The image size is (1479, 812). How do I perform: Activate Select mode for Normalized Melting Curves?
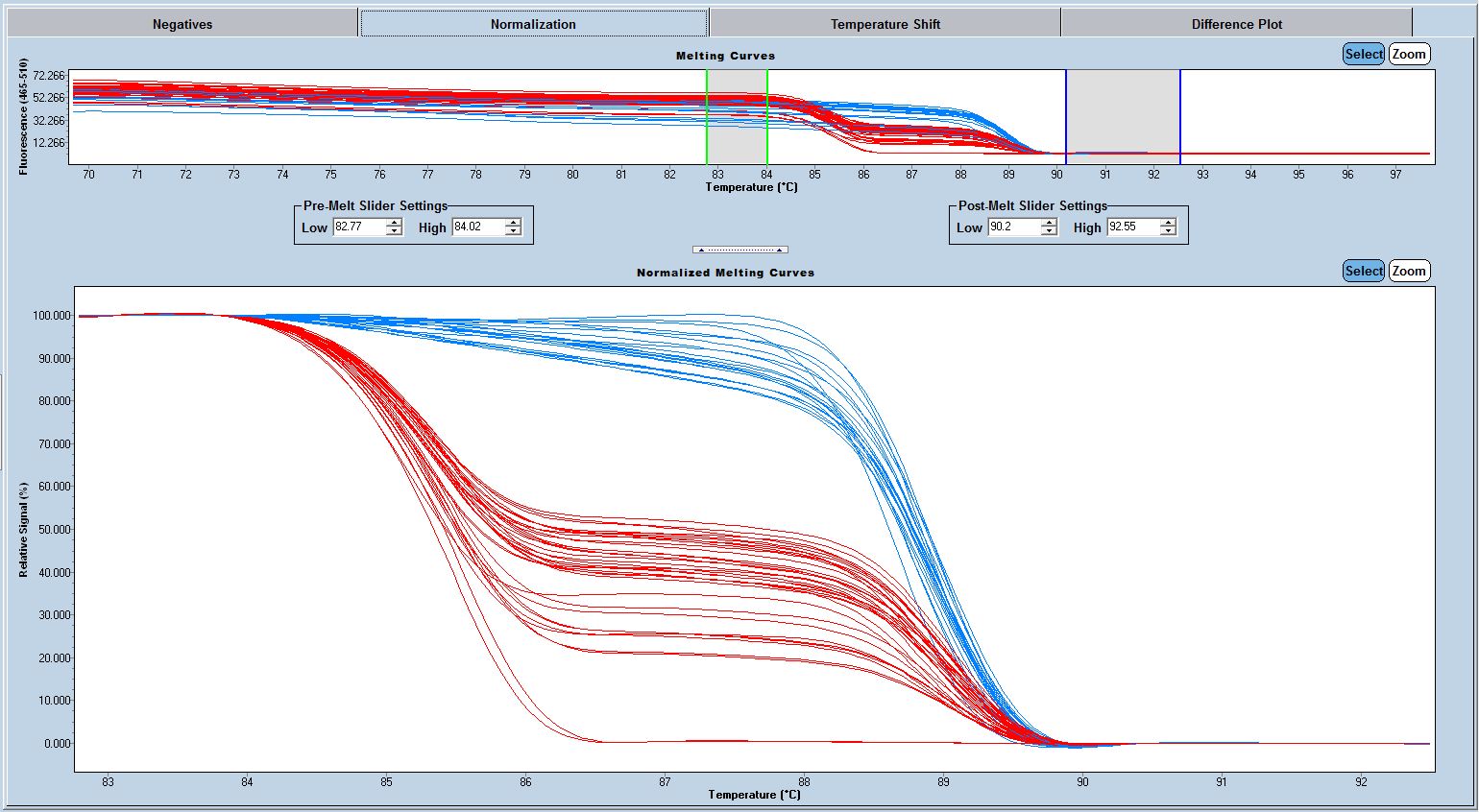tap(1363, 272)
